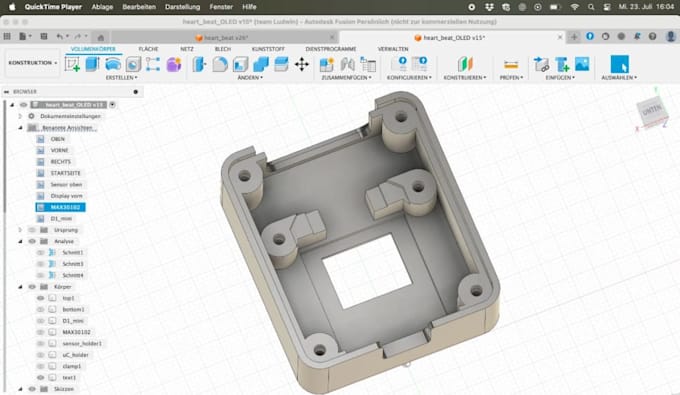Open the Measure ruler tool
Viewport: 680px width, 395px height.
tap(511, 65)
